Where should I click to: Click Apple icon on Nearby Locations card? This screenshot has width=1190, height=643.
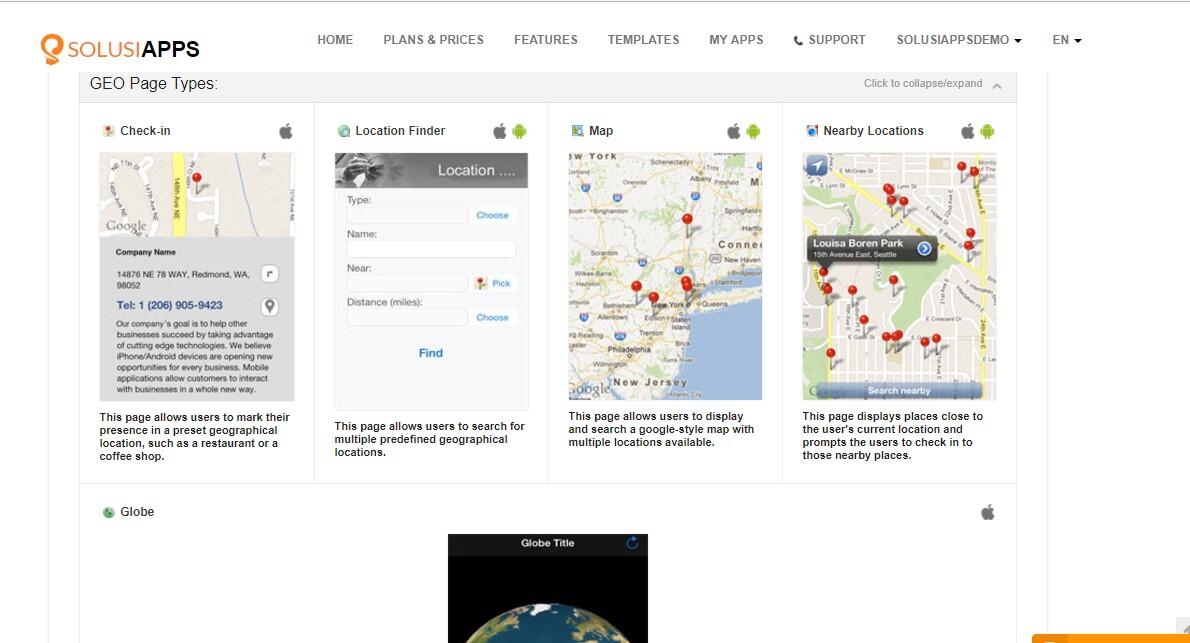tap(968, 131)
